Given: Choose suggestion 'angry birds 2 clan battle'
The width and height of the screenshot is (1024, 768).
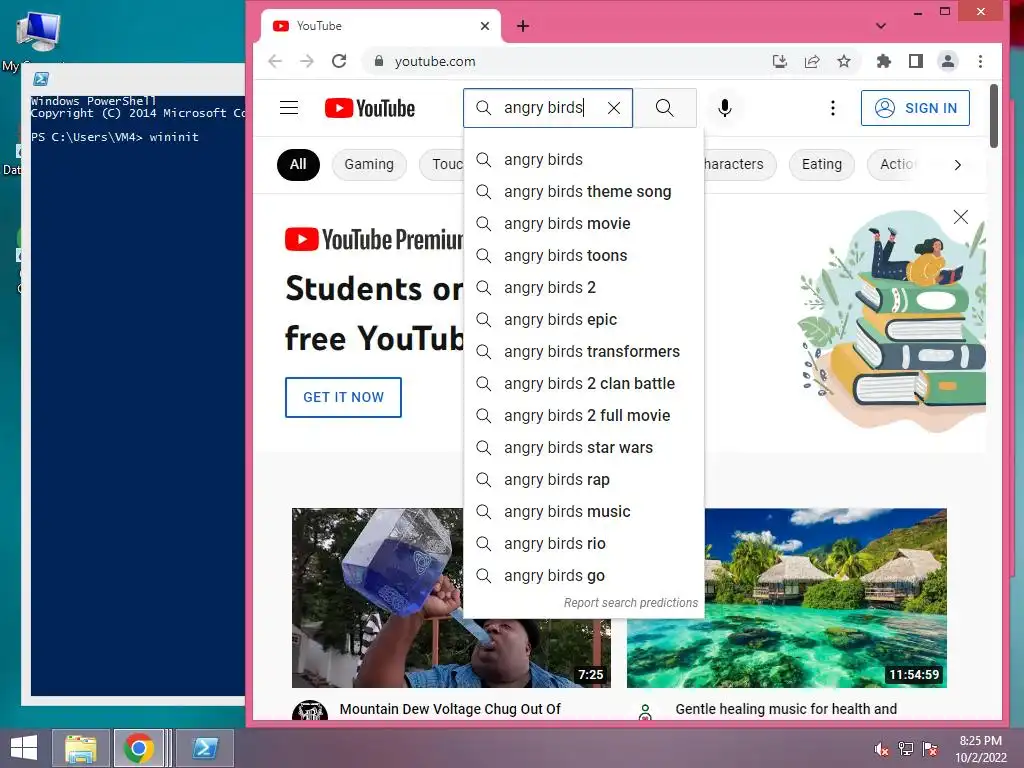Looking at the screenshot, I should click(584, 383).
